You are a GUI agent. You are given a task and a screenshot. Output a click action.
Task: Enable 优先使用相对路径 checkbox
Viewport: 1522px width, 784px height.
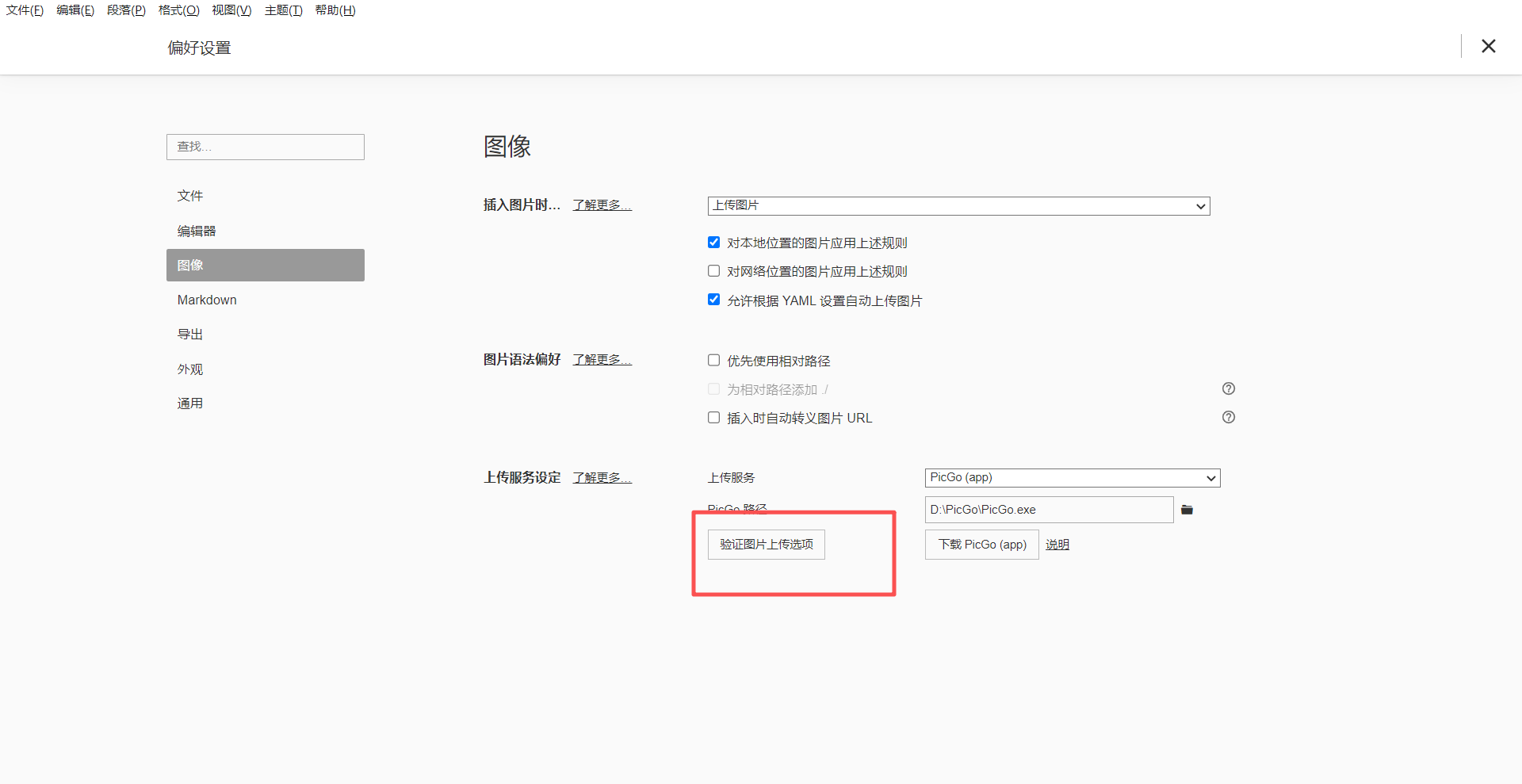click(x=713, y=361)
